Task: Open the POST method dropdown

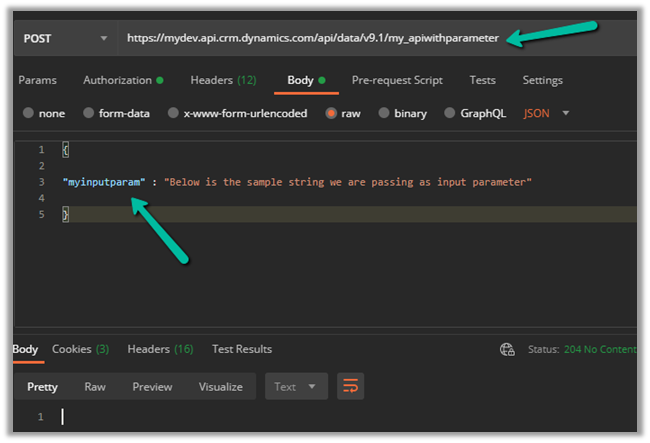Action: 65,38
